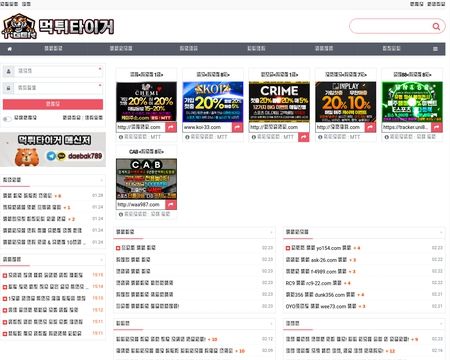Open the post mentioning yo154.com

tap(321, 248)
